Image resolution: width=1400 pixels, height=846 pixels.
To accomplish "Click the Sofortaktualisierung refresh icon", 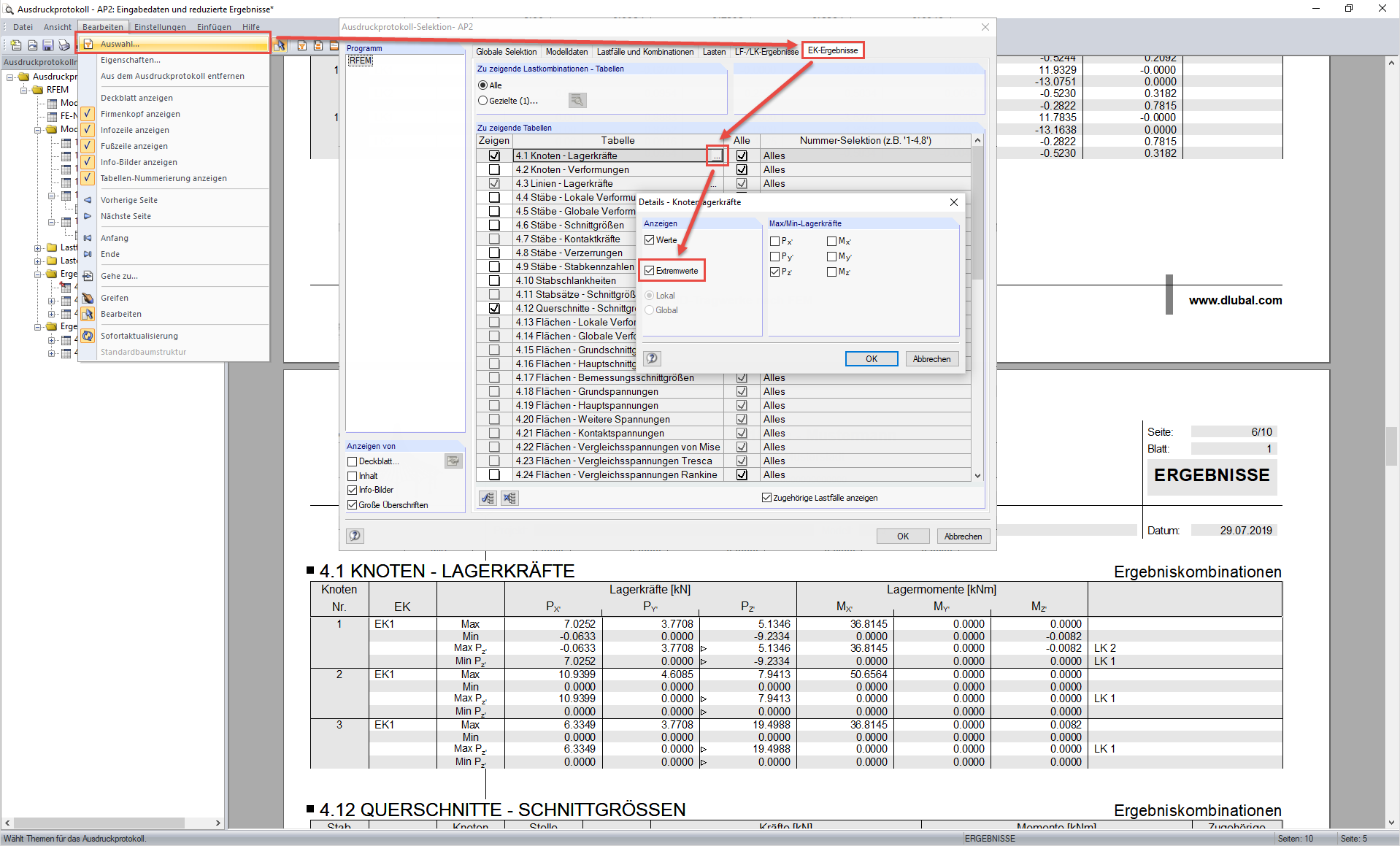I will (88, 336).
